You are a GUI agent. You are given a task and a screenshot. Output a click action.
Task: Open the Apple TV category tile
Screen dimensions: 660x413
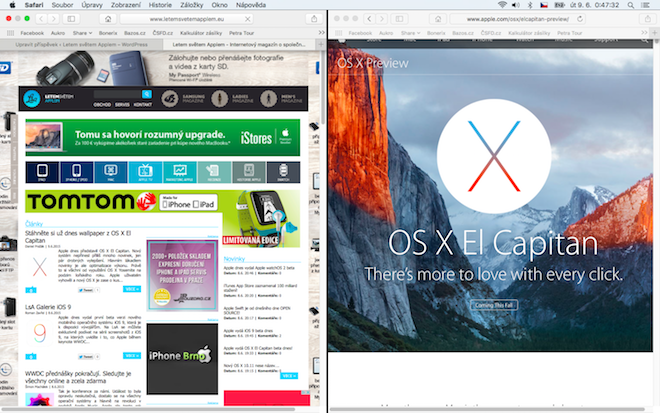click(x=145, y=172)
